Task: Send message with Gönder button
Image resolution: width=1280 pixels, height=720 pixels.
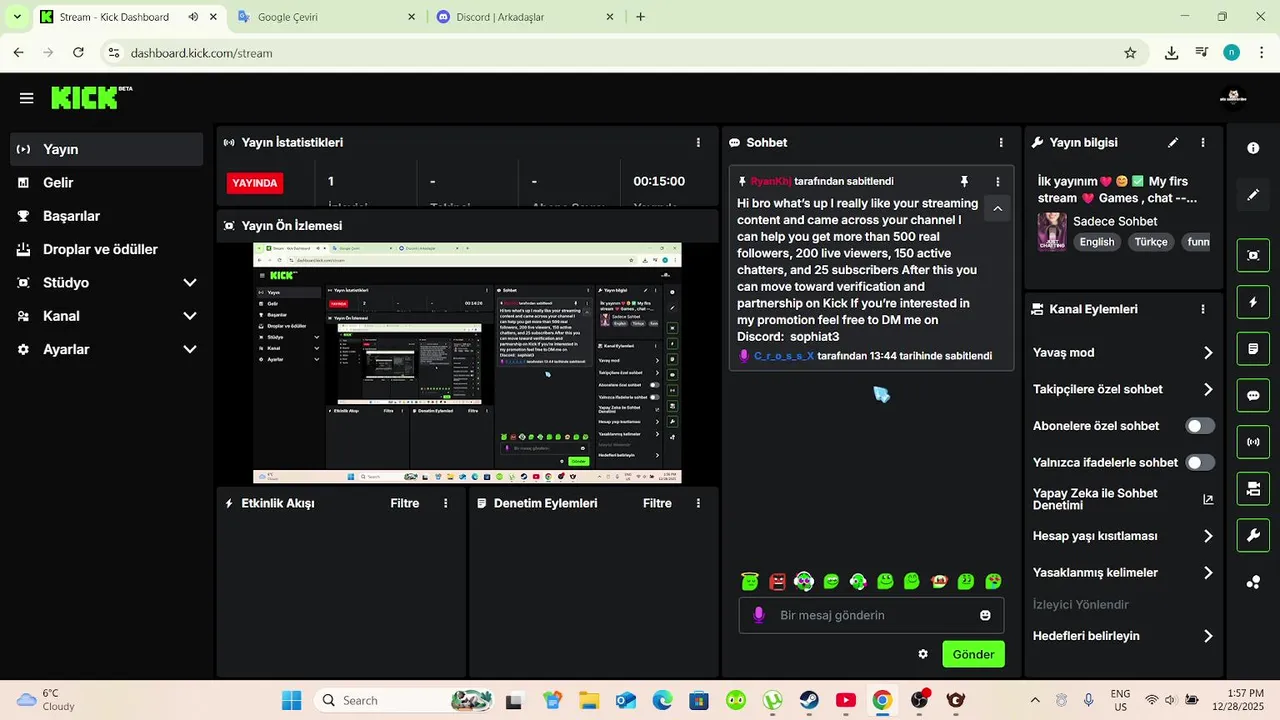Action: 973,654
